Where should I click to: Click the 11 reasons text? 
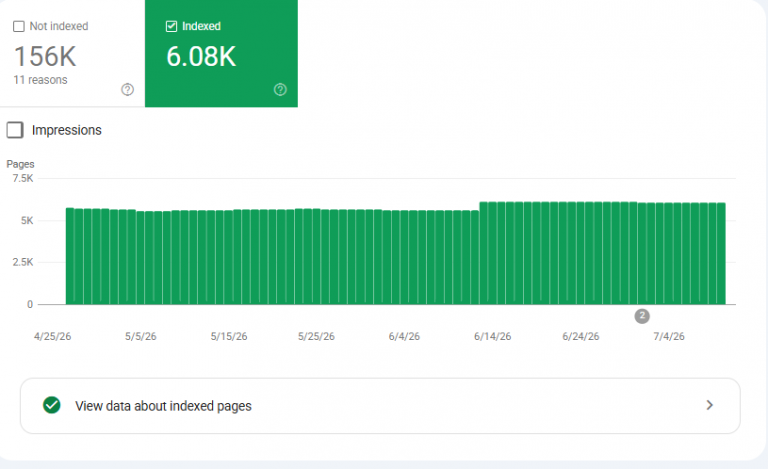[40, 80]
